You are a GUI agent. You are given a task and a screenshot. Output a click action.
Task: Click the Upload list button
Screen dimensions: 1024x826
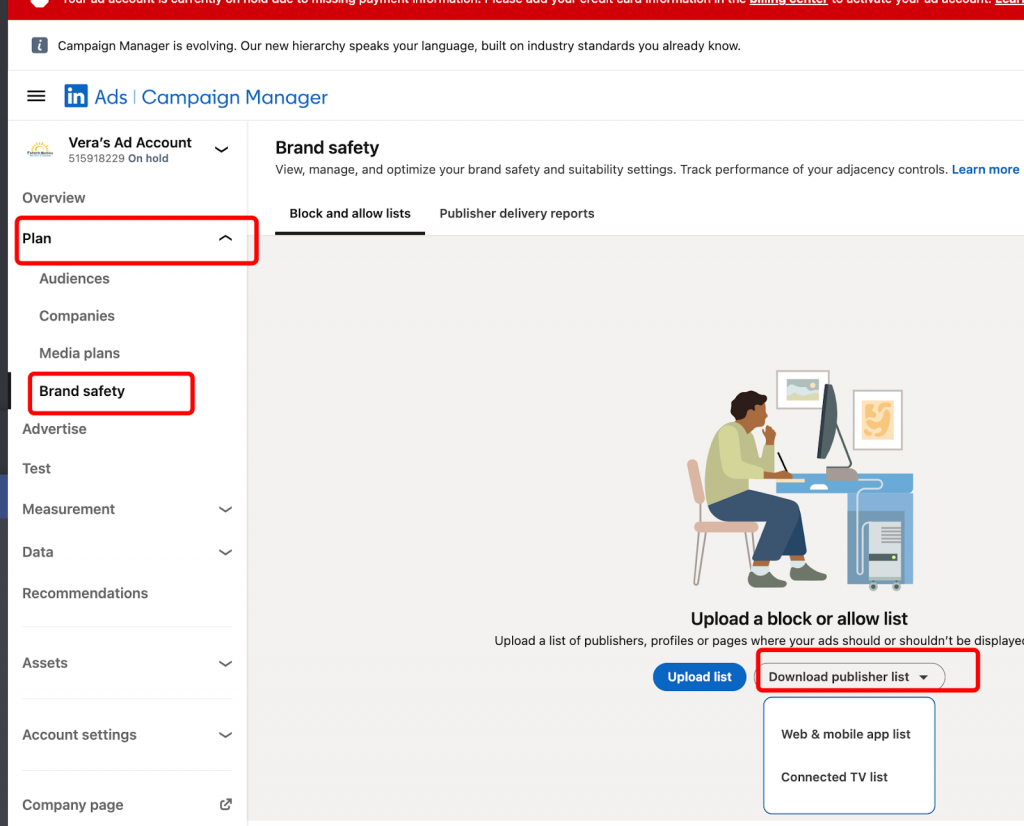pyautogui.click(x=699, y=677)
